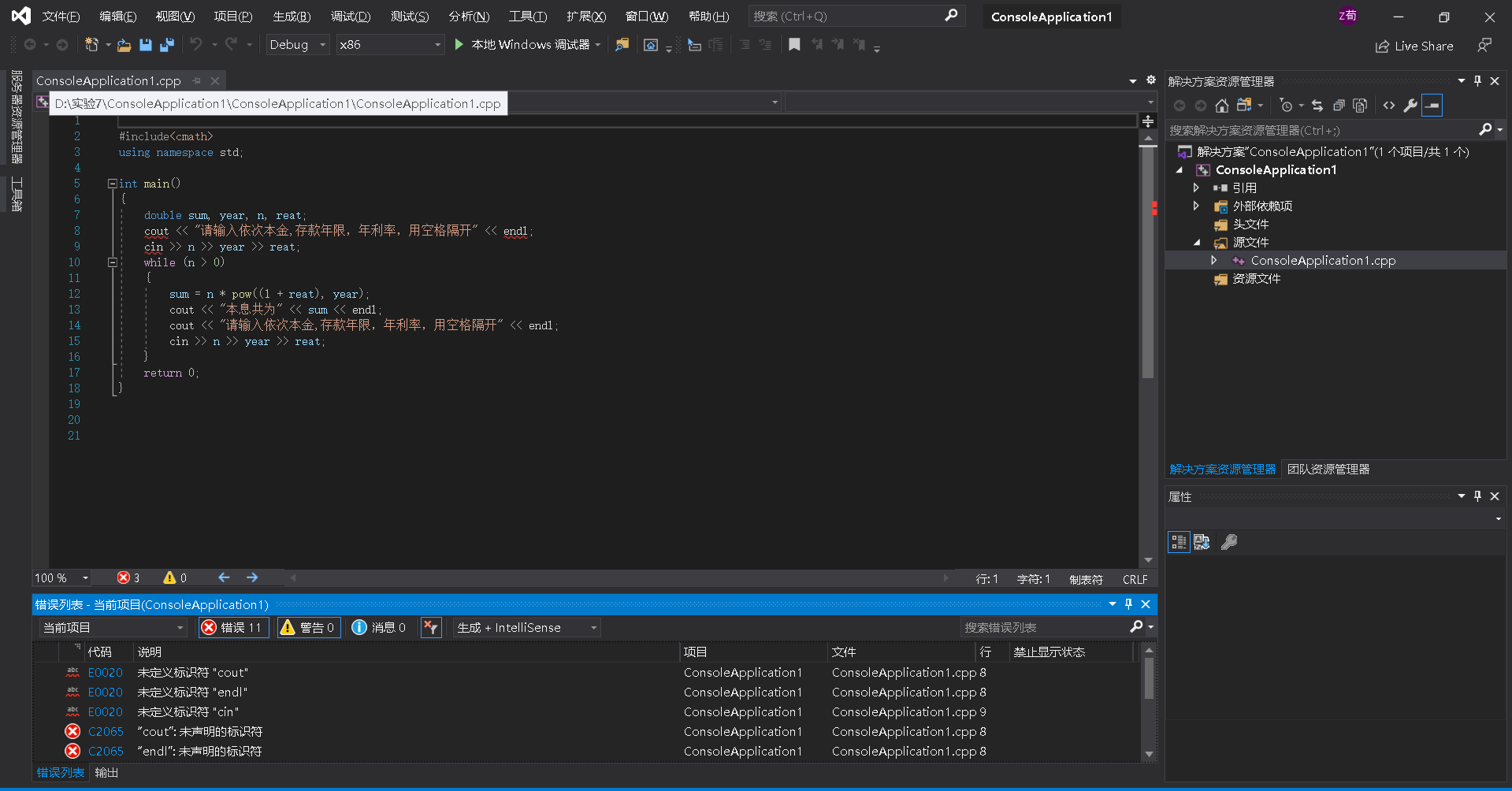Start debugging with the green play button
The height and width of the screenshot is (791, 1512).
(x=459, y=45)
